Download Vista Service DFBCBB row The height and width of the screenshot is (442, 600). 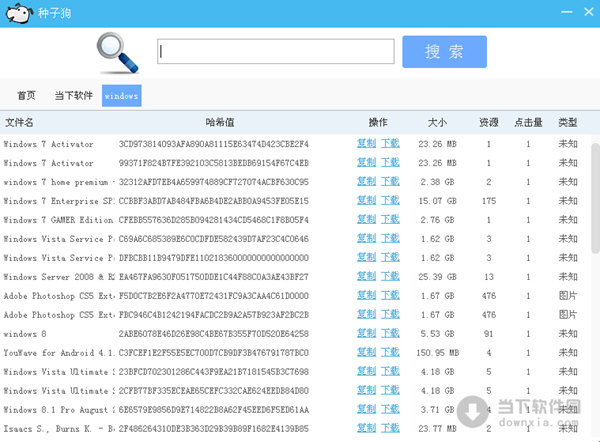(390, 258)
